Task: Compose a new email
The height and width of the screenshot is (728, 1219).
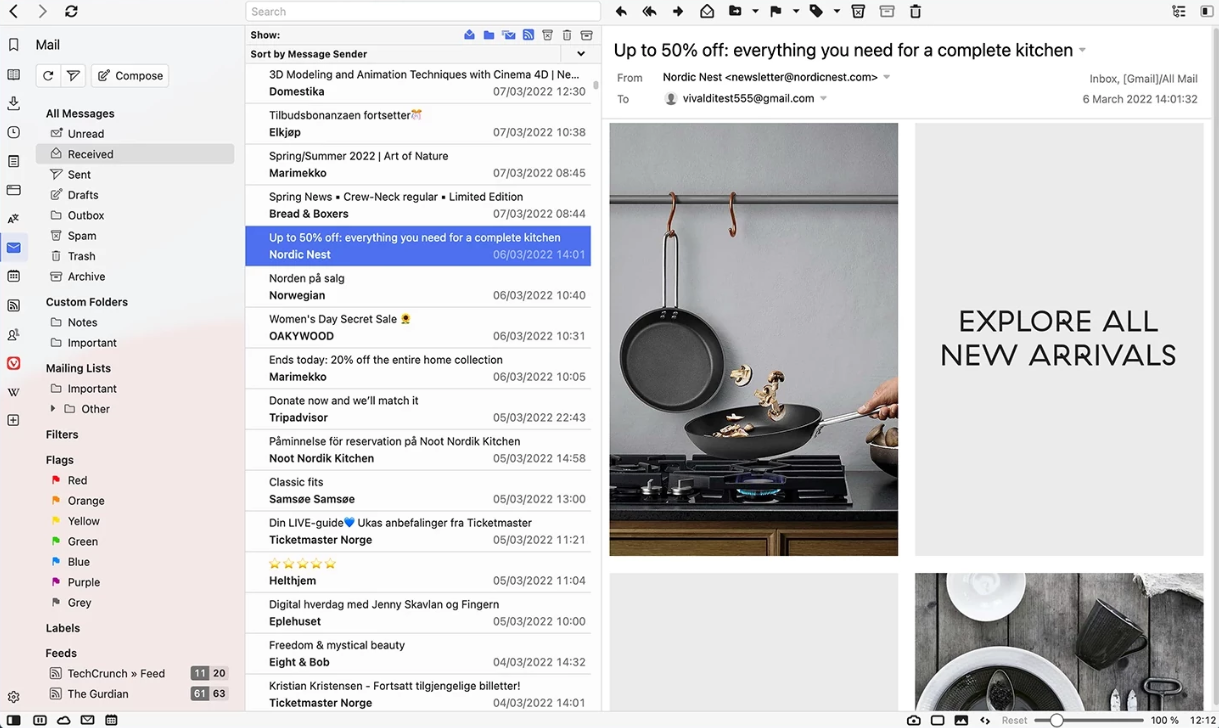Action: point(130,75)
